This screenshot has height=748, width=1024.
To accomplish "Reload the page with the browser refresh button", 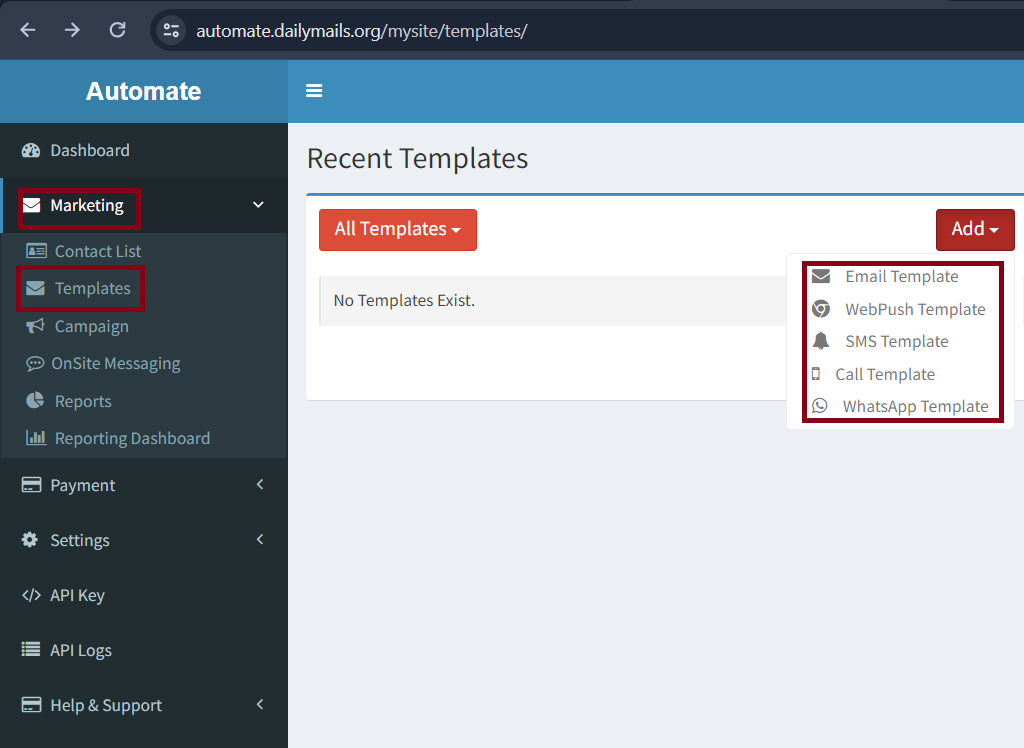I will coord(117,30).
